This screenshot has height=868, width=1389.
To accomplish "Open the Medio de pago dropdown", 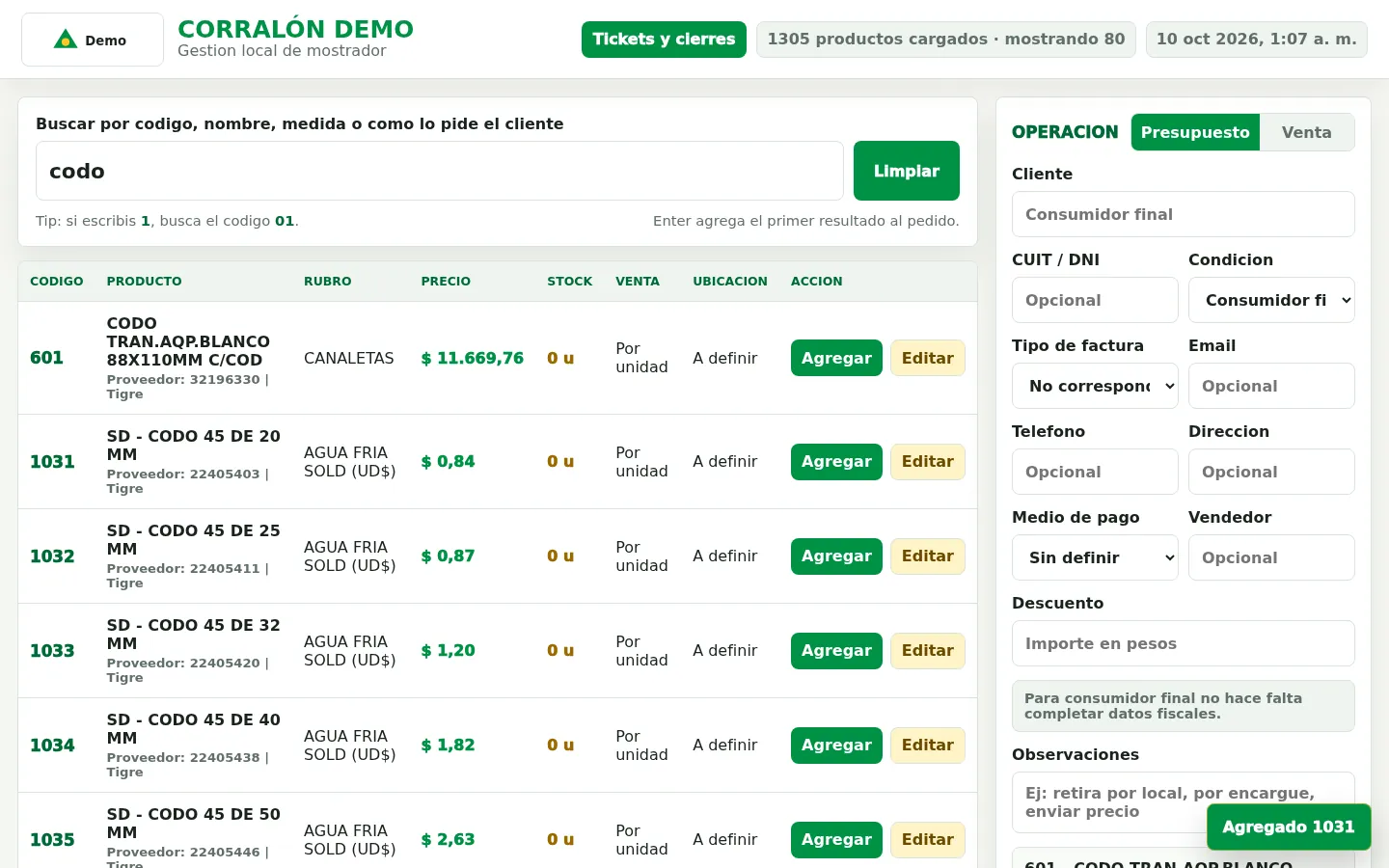I will pyautogui.click(x=1095, y=557).
